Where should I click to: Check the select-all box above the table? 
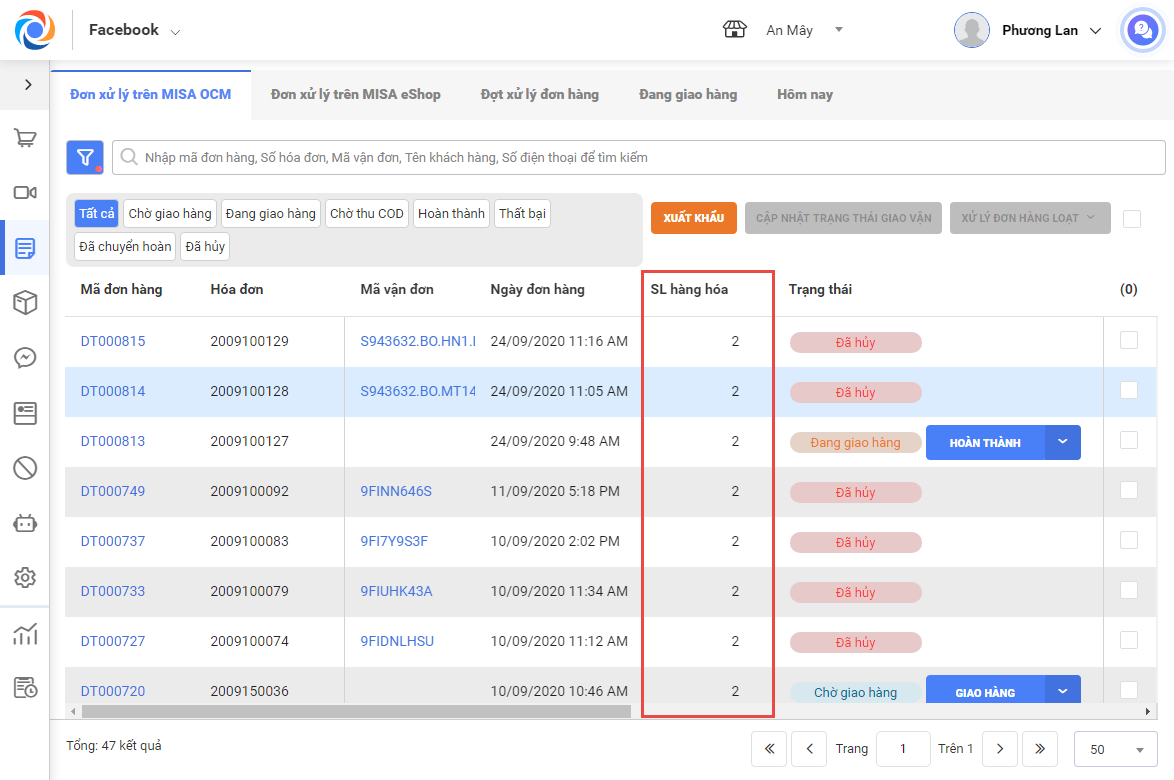point(1131,219)
